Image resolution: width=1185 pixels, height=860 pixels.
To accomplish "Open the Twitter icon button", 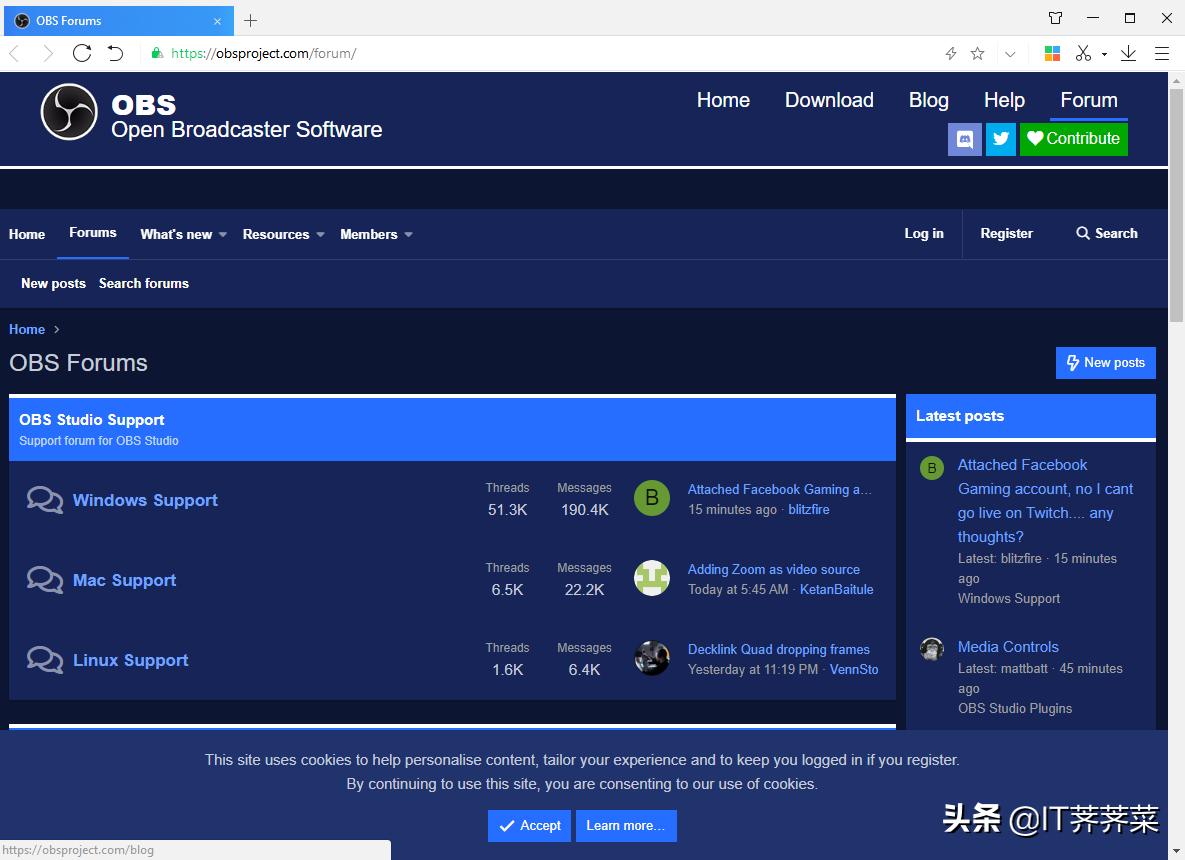I will pyautogui.click(x=1001, y=139).
